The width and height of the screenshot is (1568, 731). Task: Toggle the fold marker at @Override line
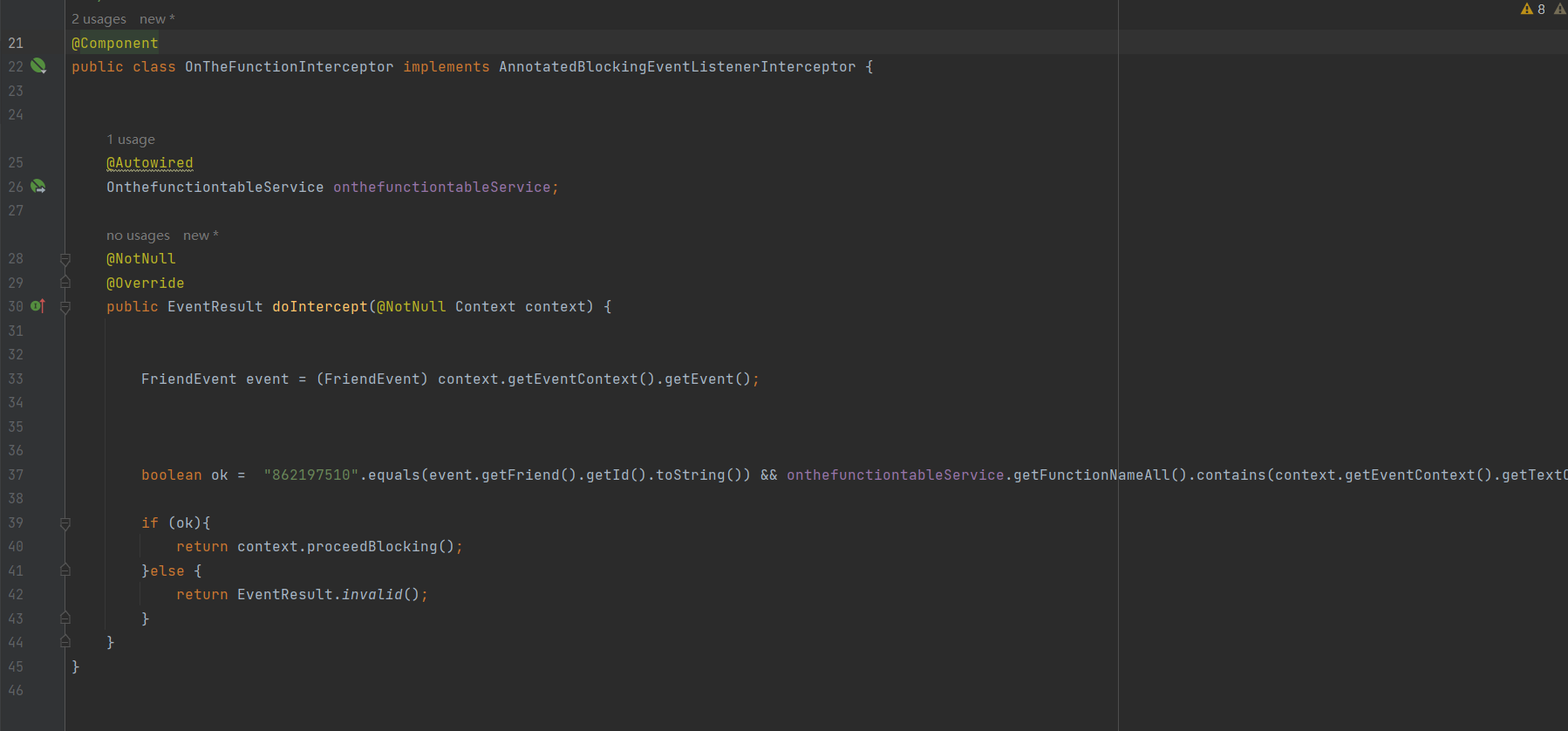click(65, 282)
